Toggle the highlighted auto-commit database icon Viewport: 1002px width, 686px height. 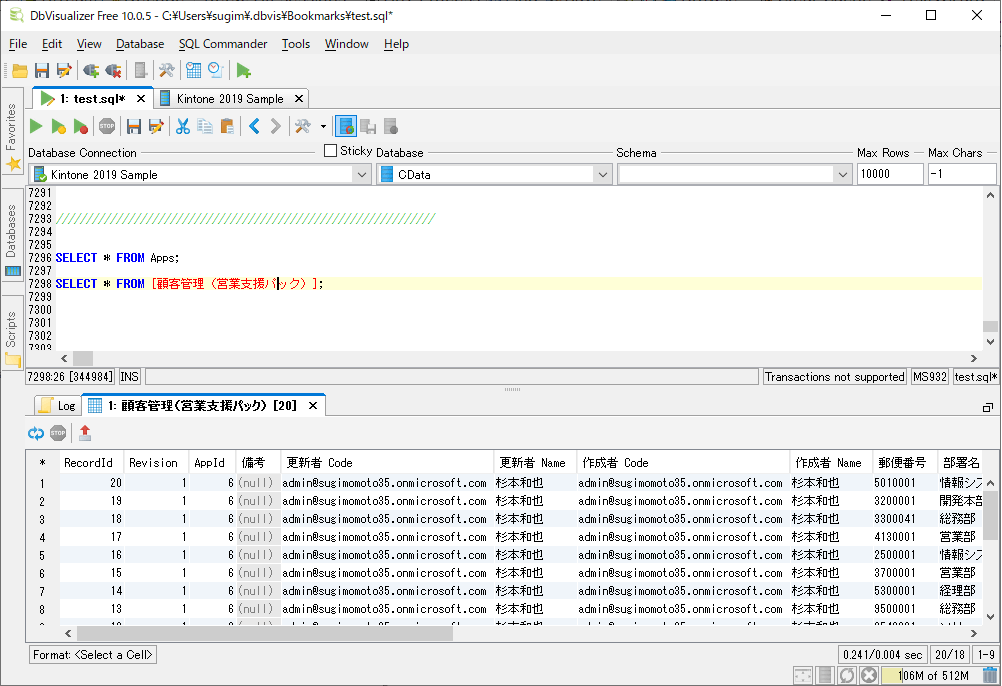346,126
